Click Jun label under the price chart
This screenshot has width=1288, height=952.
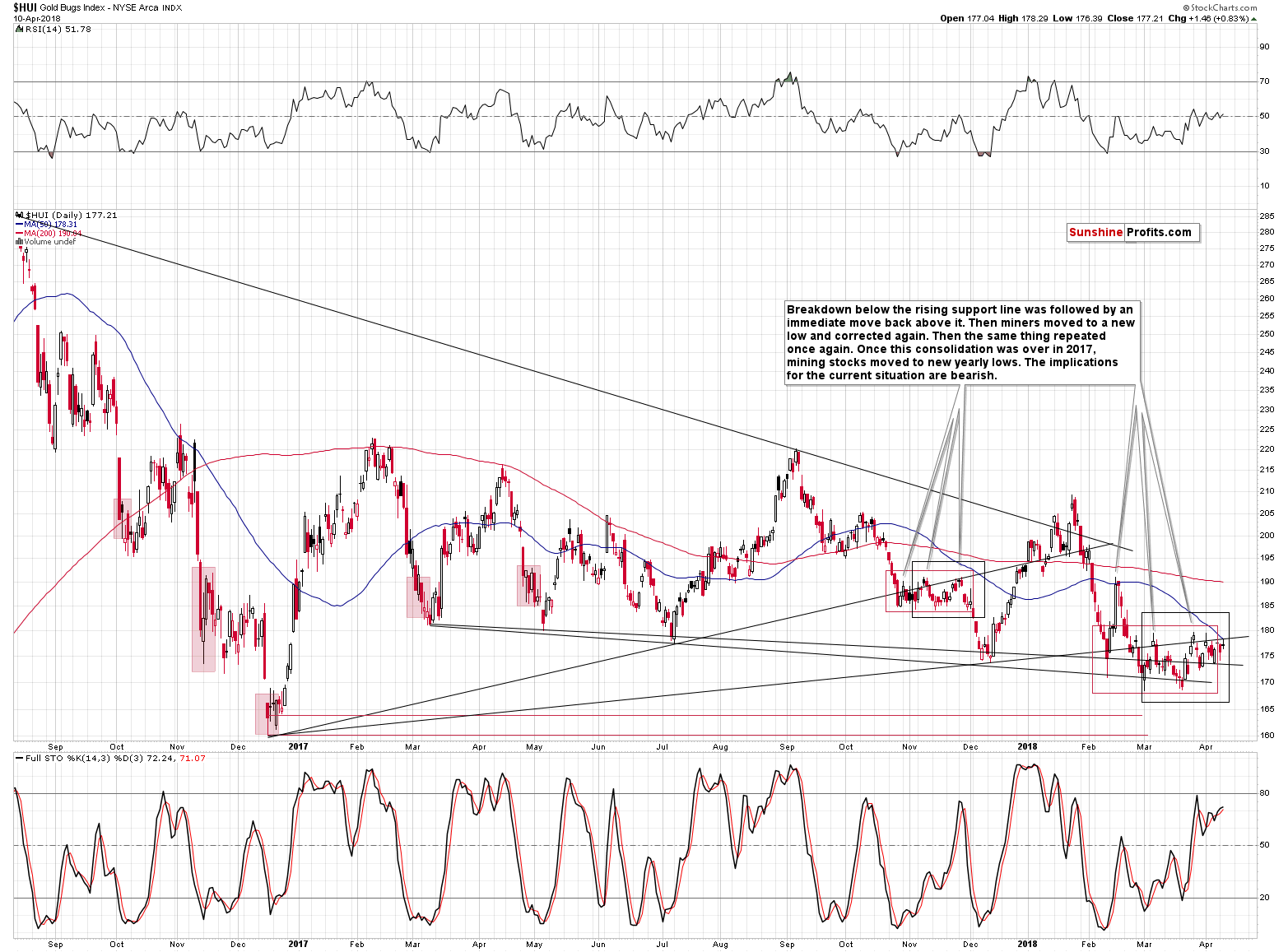(x=598, y=747)
